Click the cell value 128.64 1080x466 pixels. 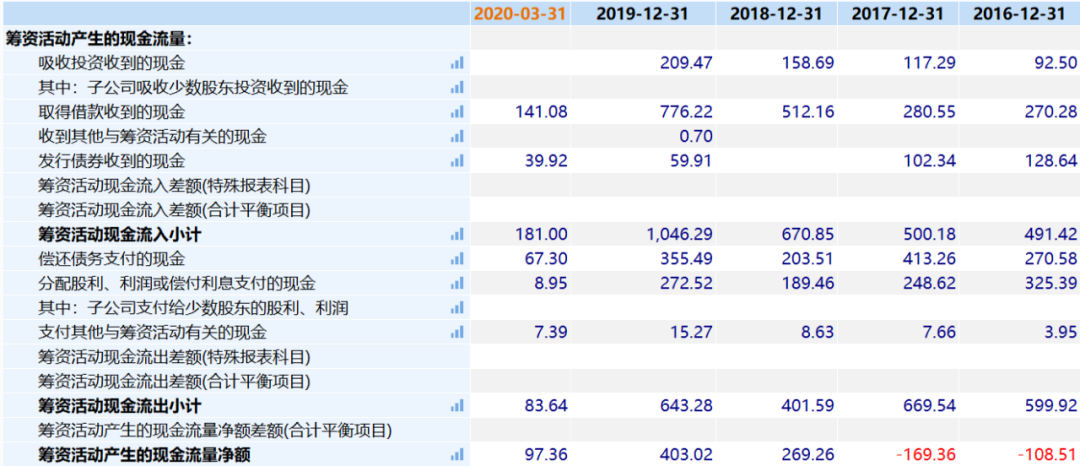click(1050, 162)
